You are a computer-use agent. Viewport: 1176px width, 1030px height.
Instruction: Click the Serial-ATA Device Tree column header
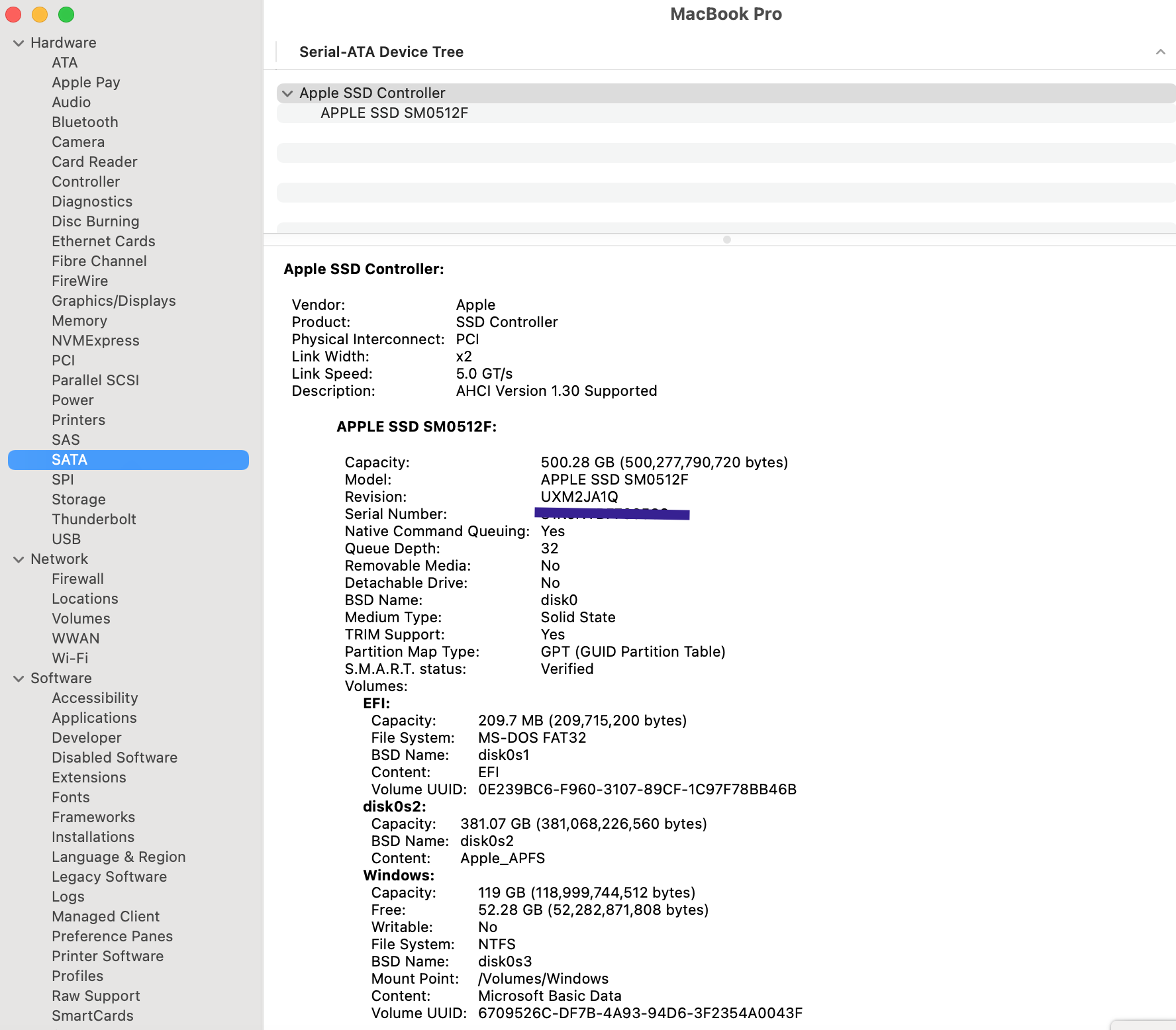click(381, 52)
